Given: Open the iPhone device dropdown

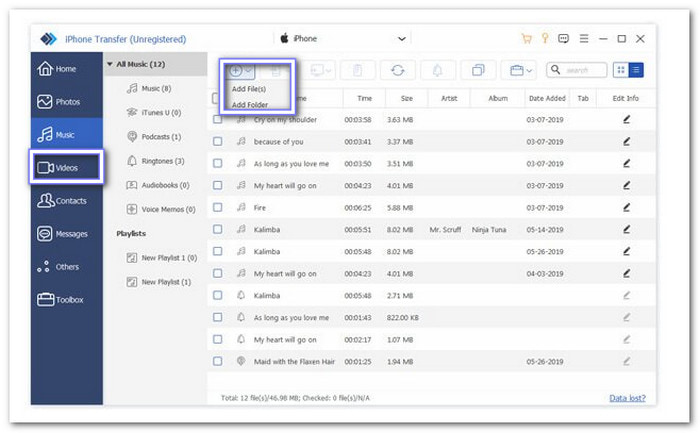Looking at the screenshot, I should [x=402, y=39].
